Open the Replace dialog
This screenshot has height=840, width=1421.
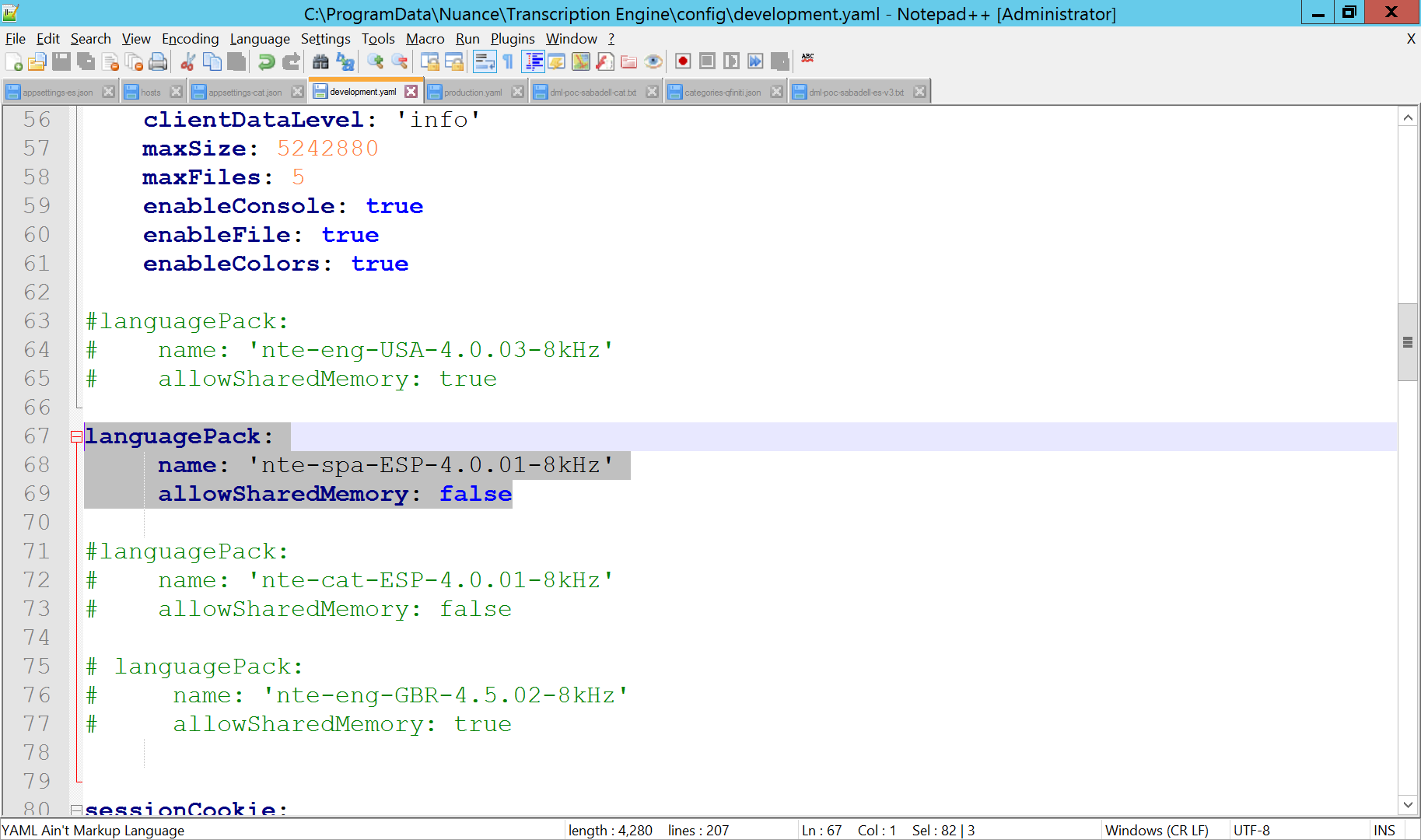coord(345,61)
